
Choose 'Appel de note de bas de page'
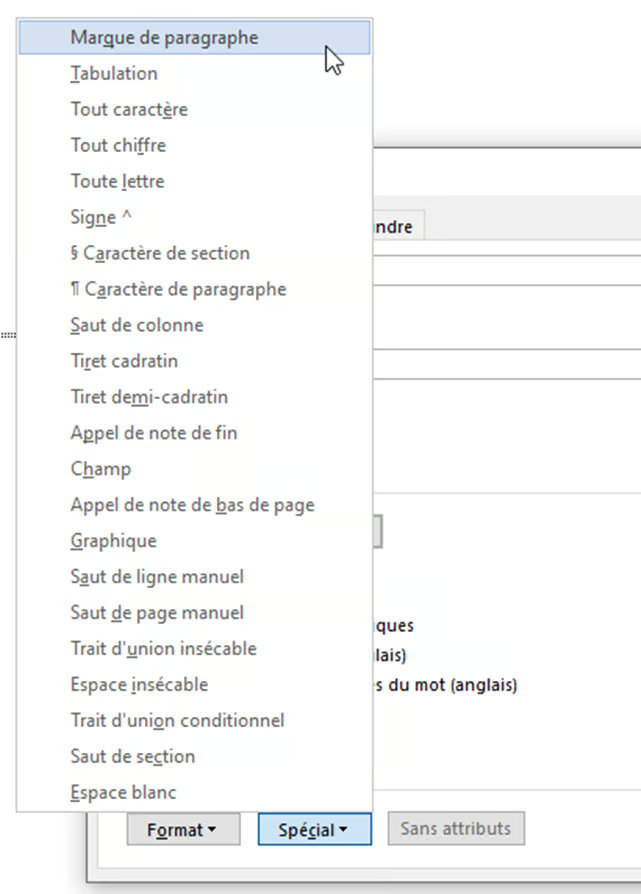(192, 505)
